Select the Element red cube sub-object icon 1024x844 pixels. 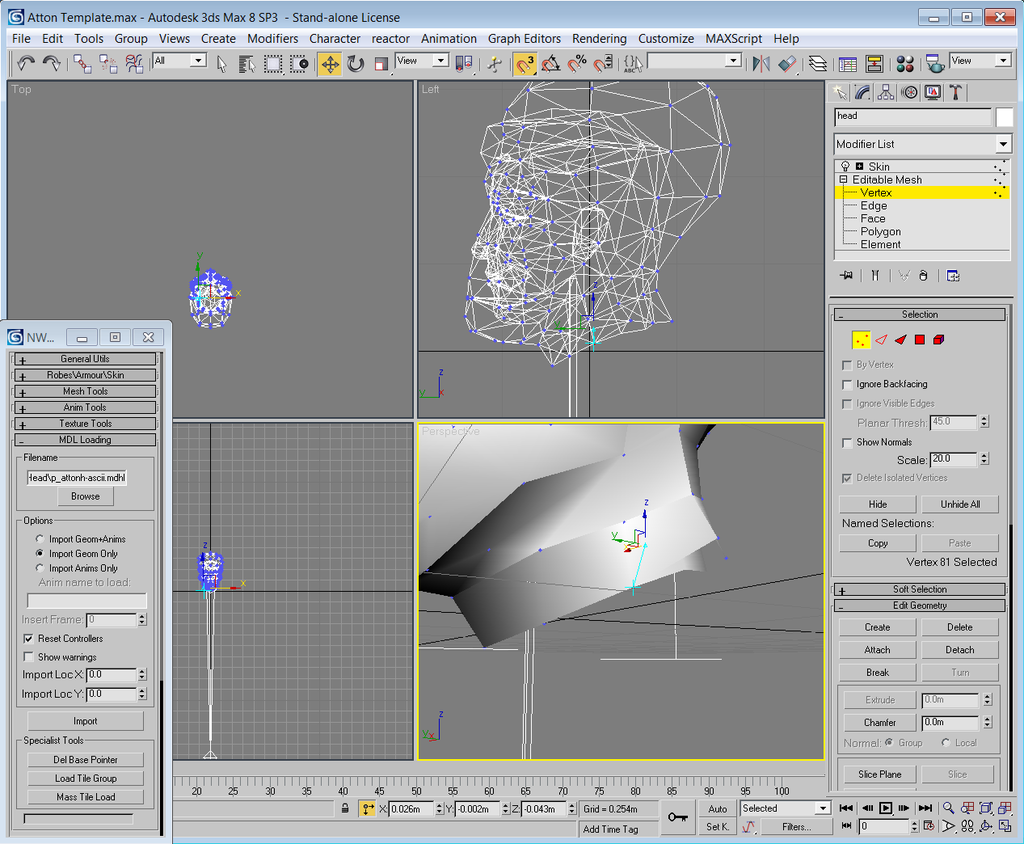(x=938, y=340)
